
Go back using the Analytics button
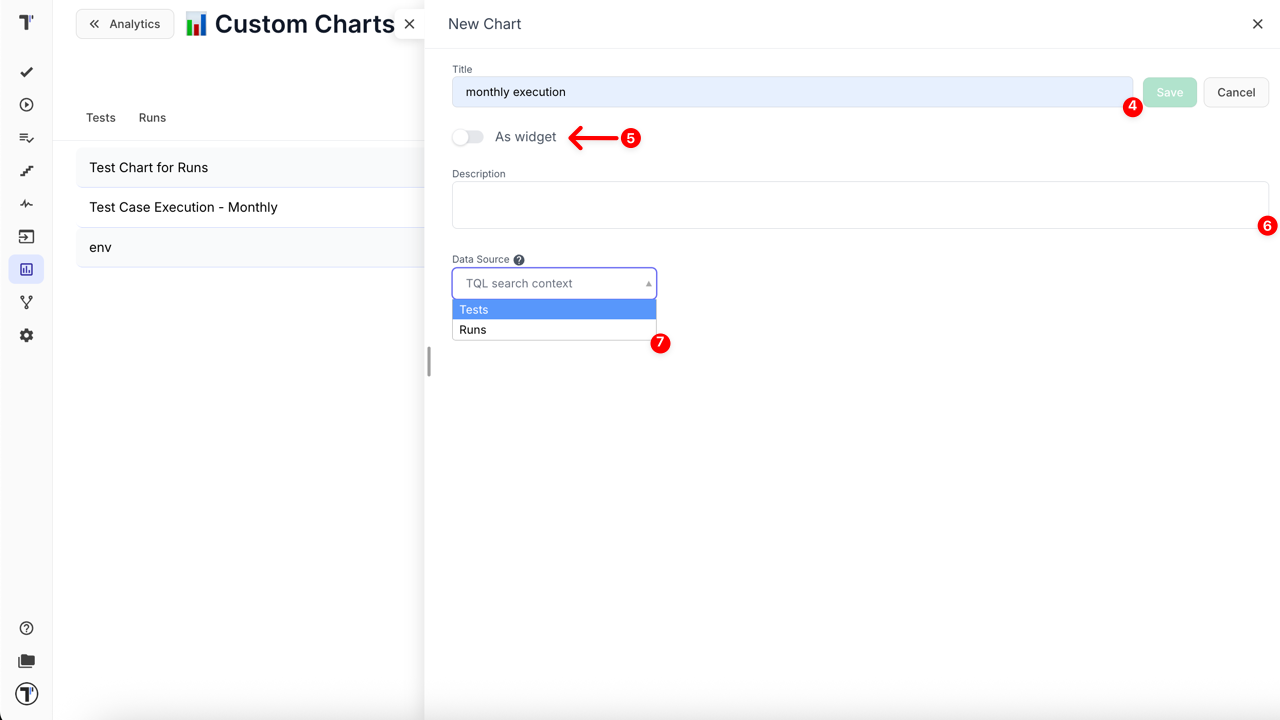125,24
